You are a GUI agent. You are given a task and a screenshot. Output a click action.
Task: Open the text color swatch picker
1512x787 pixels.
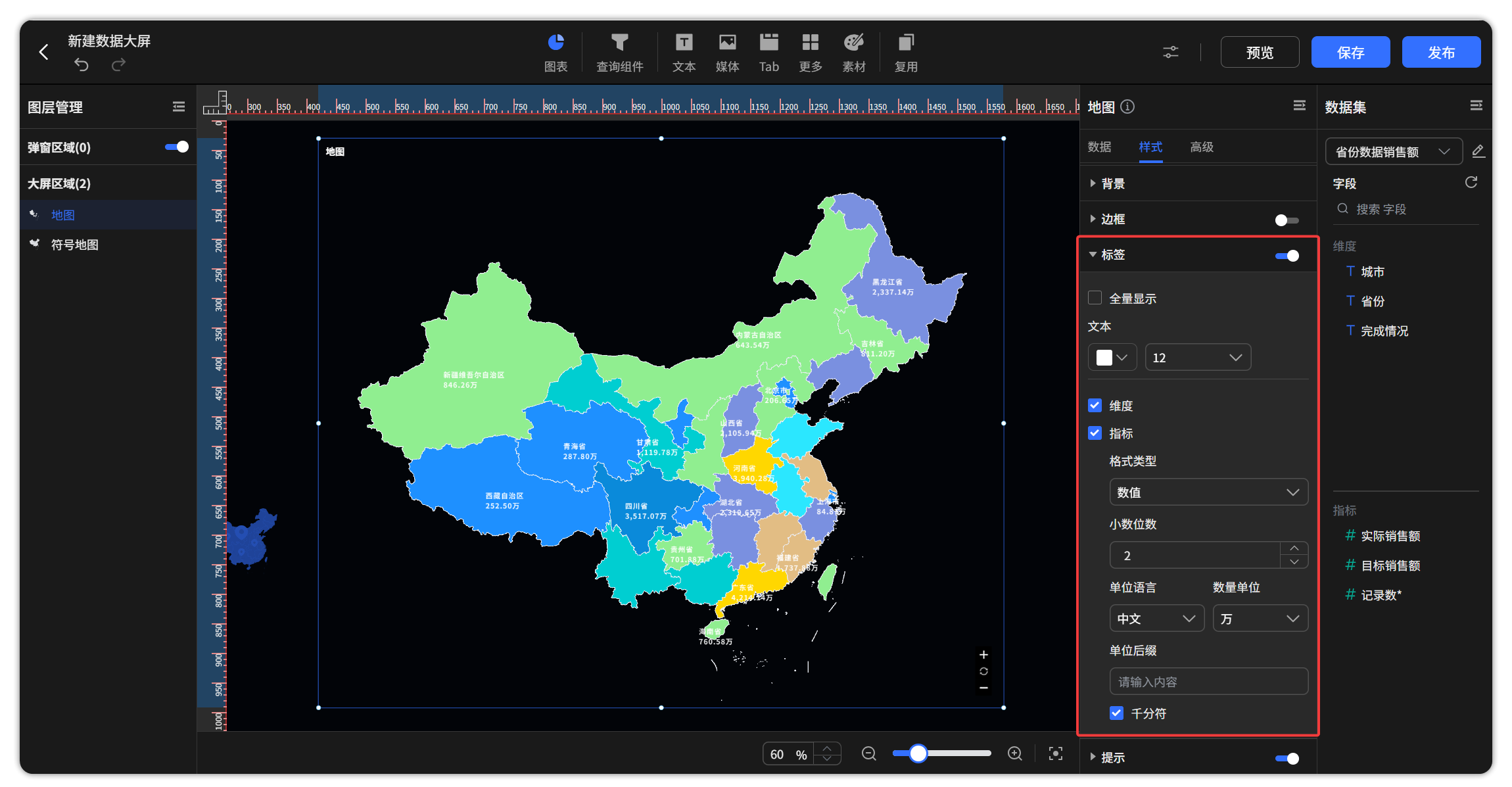1112,357
